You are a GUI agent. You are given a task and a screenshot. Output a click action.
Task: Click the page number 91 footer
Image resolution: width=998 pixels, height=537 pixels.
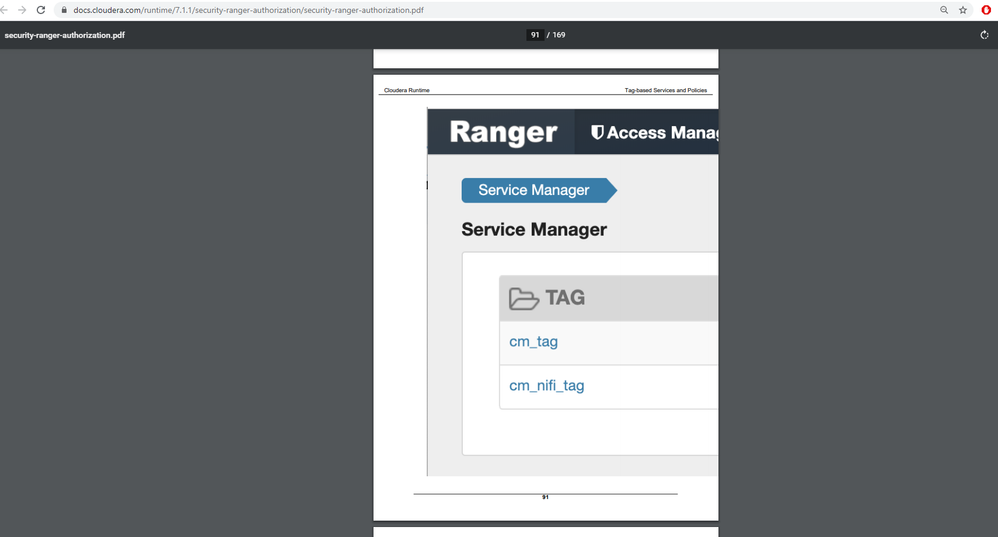(x=545, y=497)
